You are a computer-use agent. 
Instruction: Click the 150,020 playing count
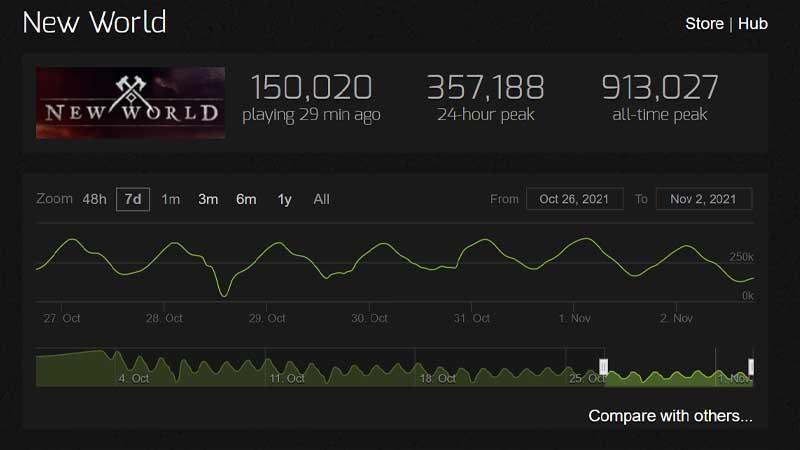[312, 87]
